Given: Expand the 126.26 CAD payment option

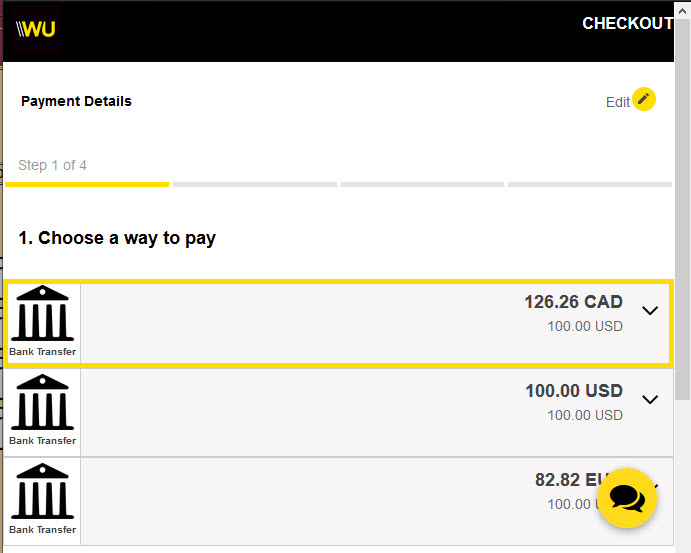Looking at the screenshot, I should 650,310.
